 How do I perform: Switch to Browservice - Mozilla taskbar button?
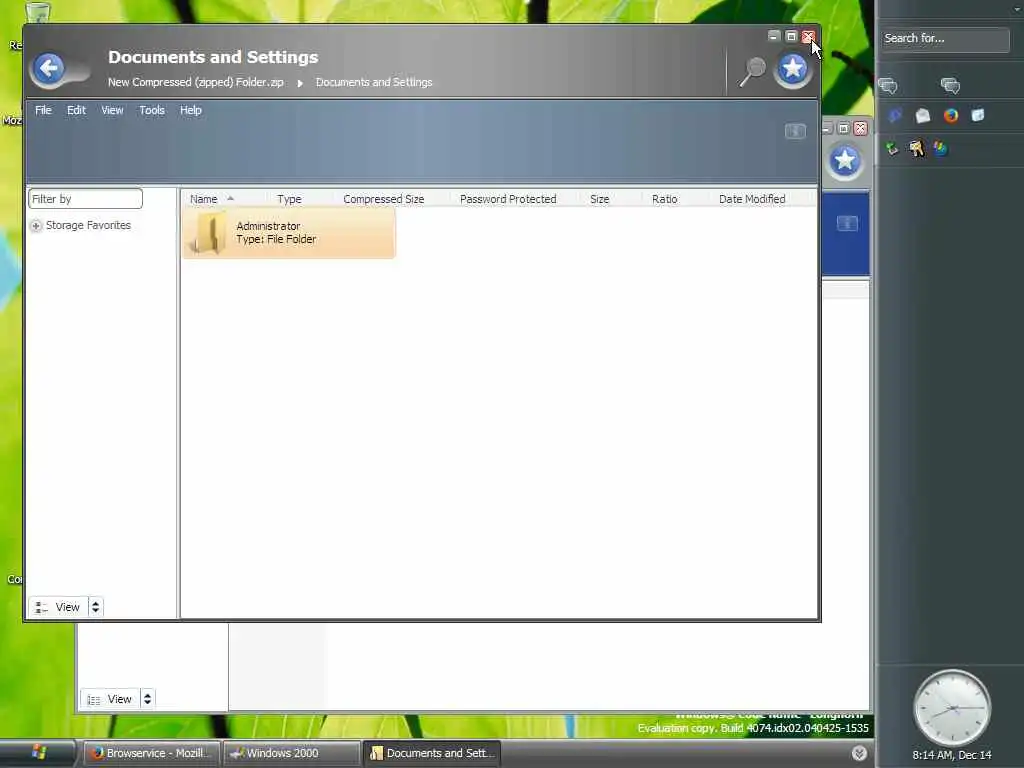153,753
